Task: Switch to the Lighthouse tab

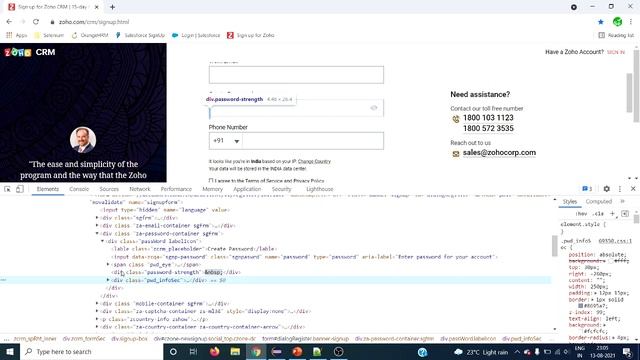Action: (x=320, y=189)
